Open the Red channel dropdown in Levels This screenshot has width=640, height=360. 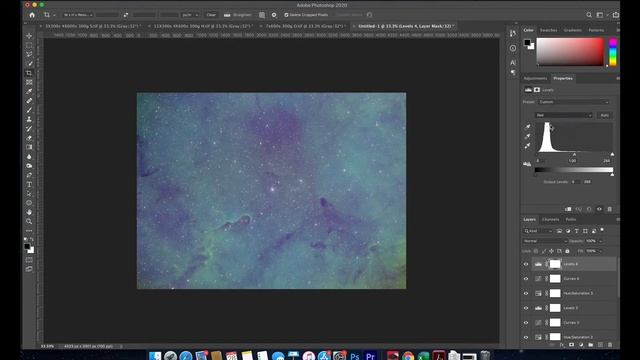(564, 115)
